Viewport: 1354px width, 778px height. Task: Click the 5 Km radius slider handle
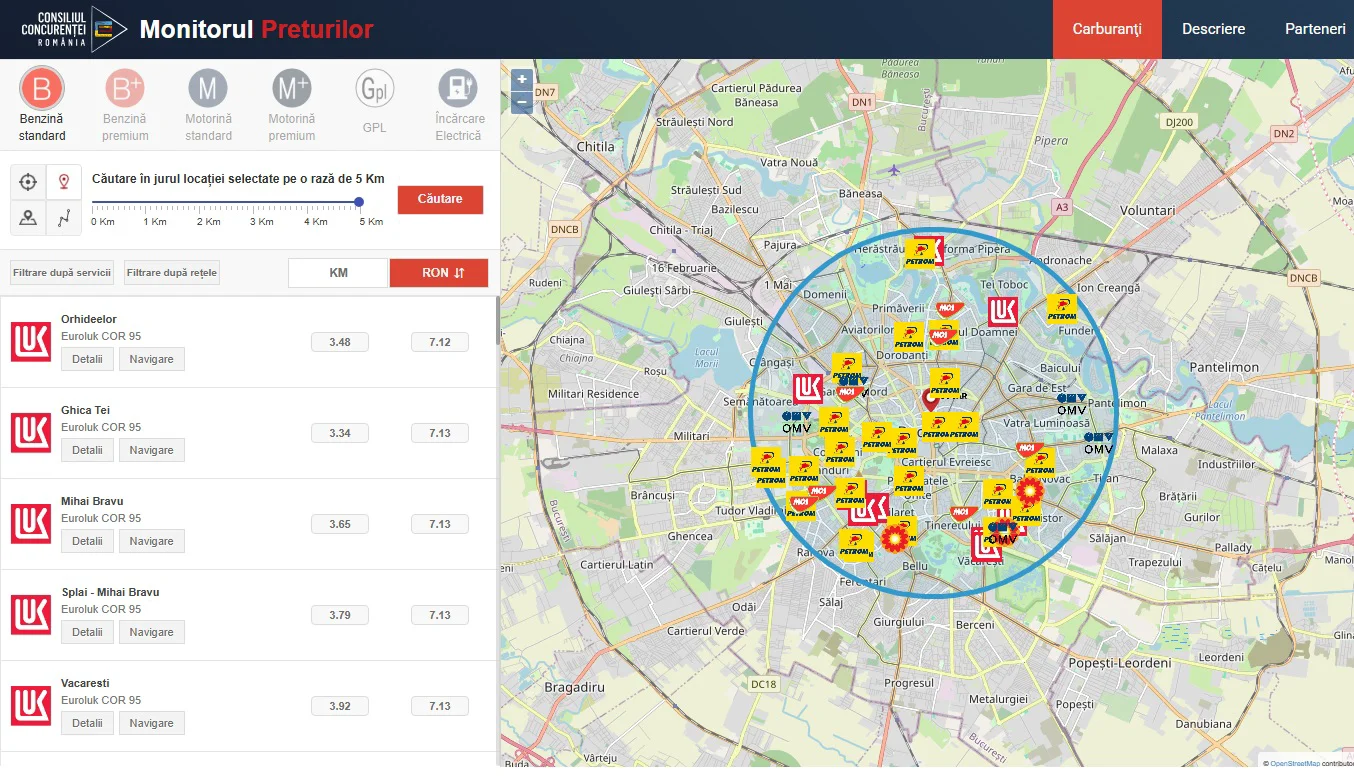click(359, 202)
